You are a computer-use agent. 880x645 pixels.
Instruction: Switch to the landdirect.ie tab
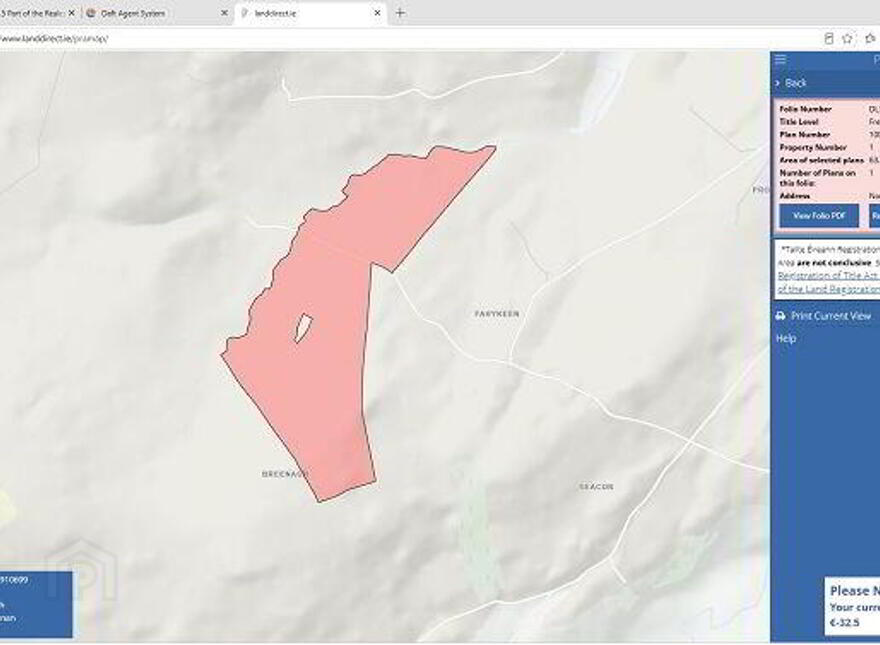pos(275,13)
